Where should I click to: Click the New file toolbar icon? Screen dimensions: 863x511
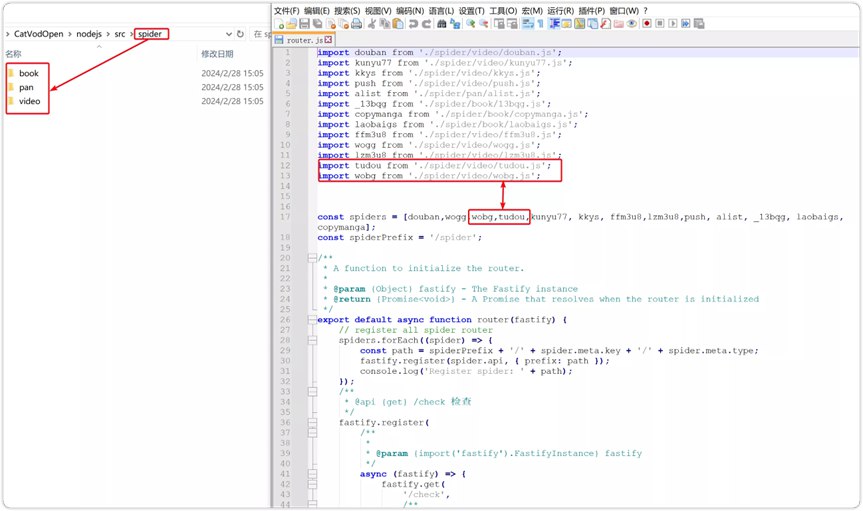click(279, 24)
